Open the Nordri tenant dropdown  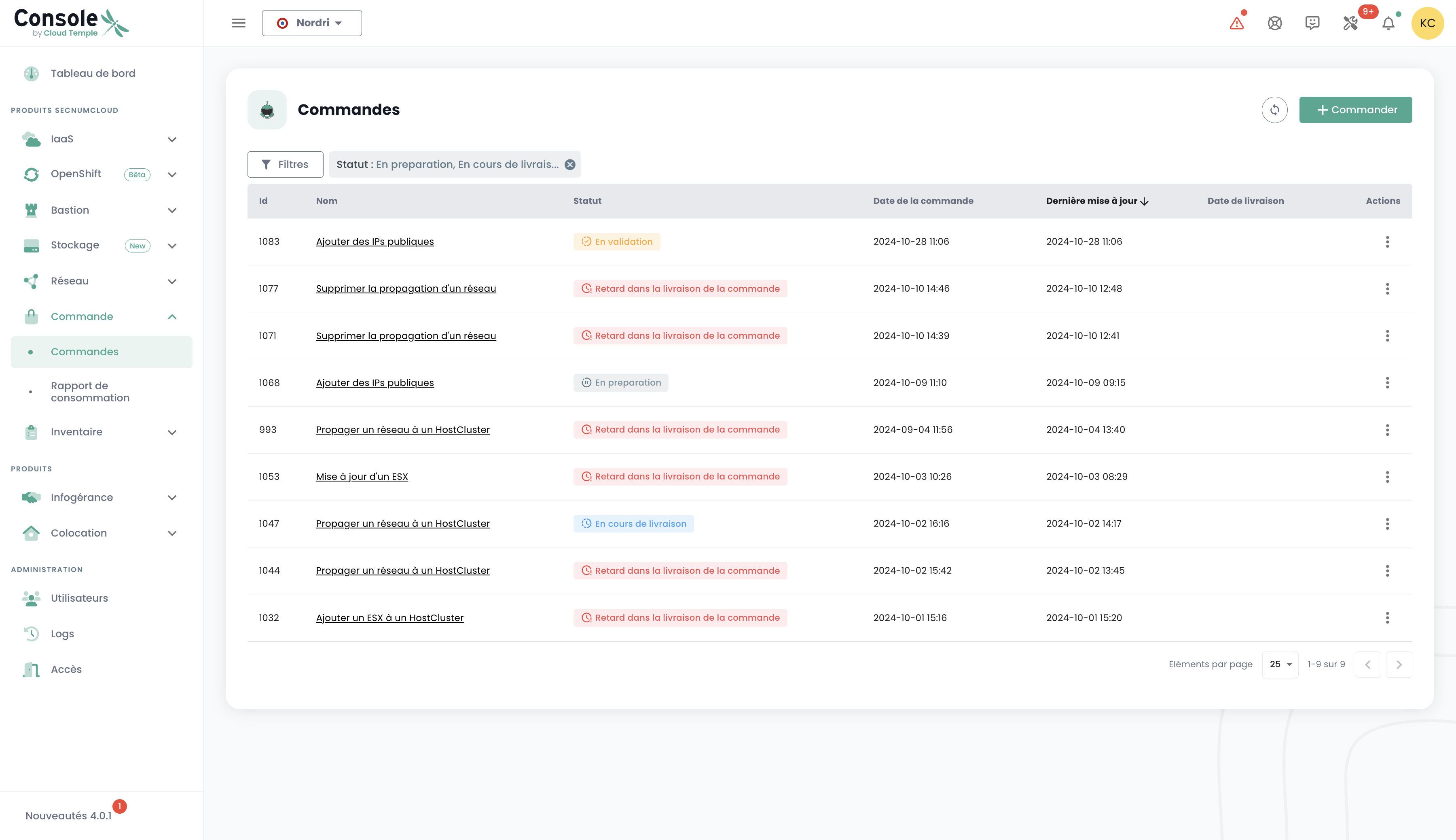(311, 23)
